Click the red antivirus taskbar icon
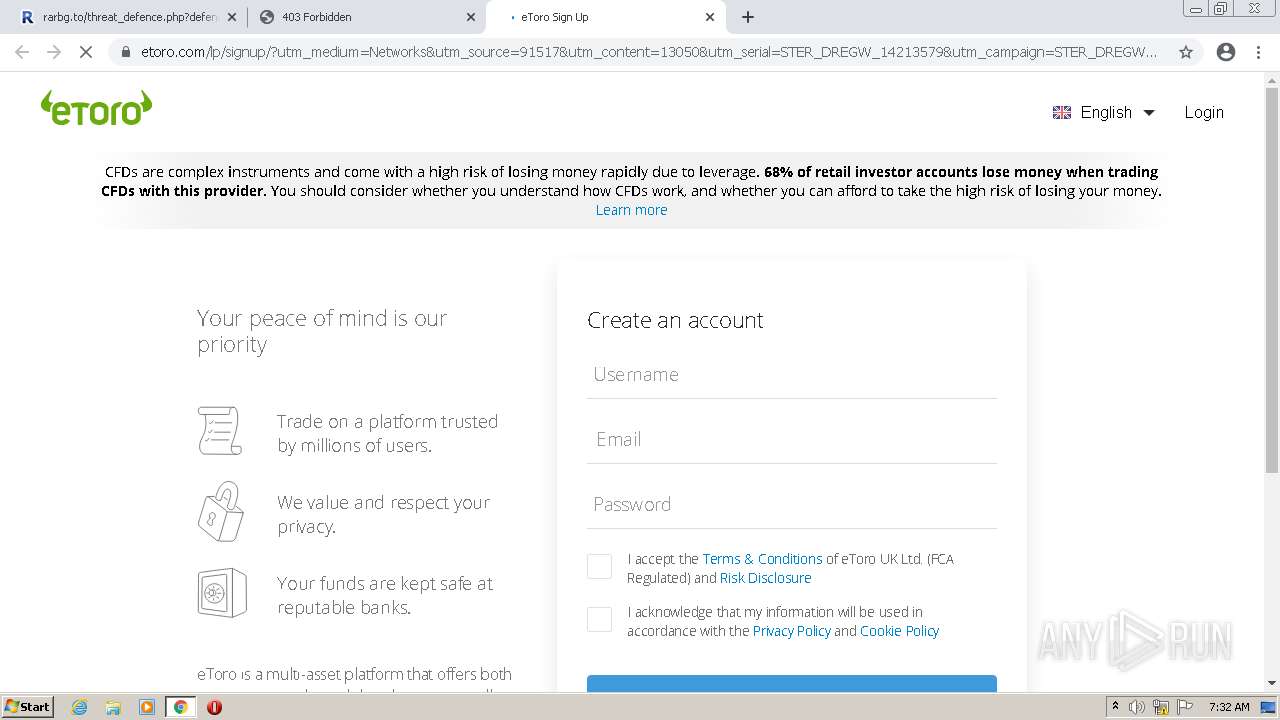1280x720 pixels. (x=214, y=707)
